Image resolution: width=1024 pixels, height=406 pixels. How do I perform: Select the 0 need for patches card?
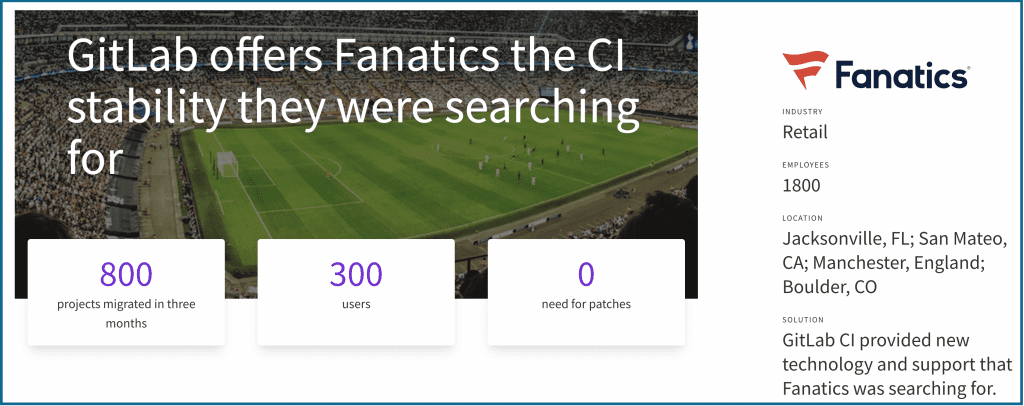tap(586, 292)
